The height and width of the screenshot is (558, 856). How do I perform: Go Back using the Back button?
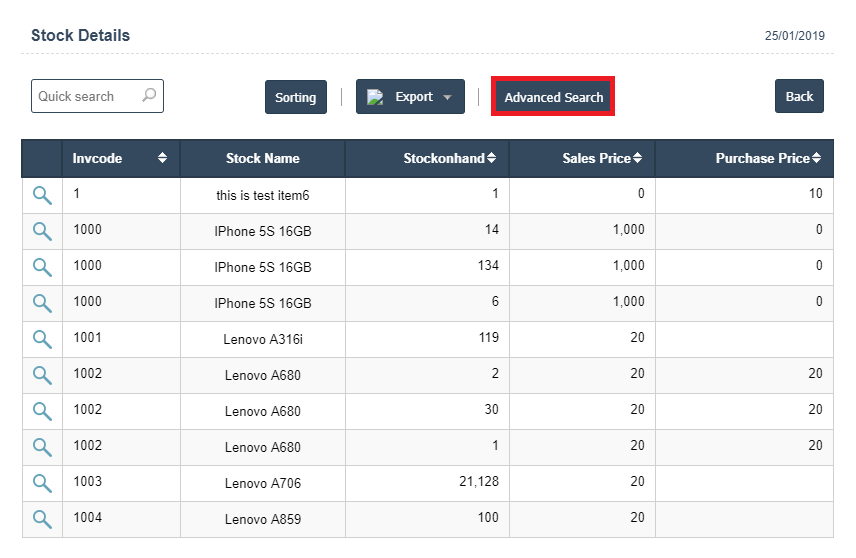pos(799,96)
